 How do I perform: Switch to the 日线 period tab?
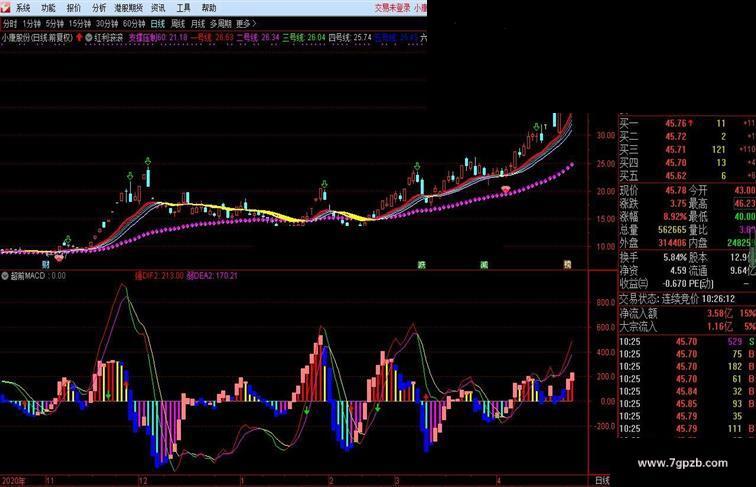click(158, 23)
